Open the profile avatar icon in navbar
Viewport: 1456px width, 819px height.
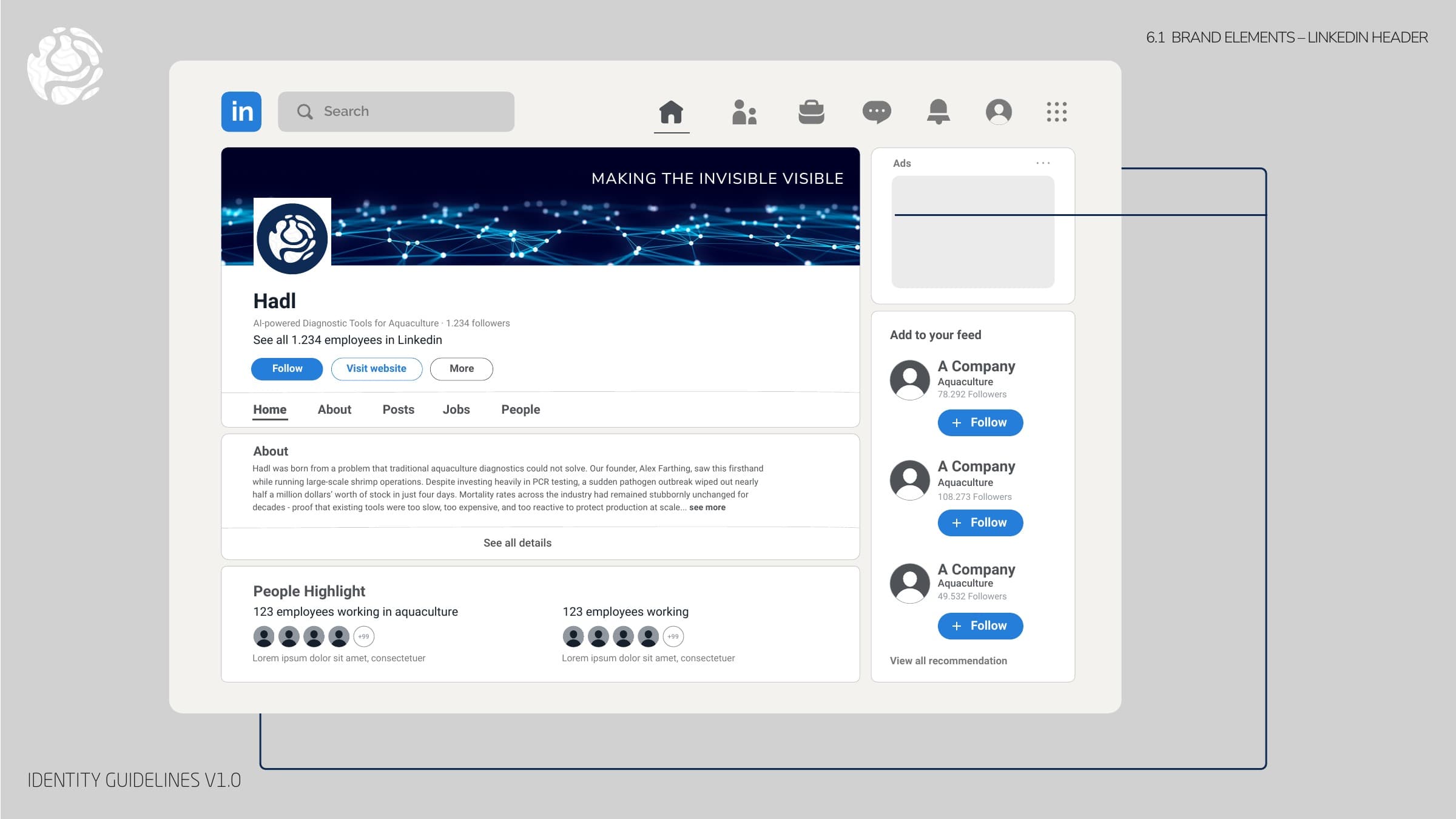[x=999, y=112]
